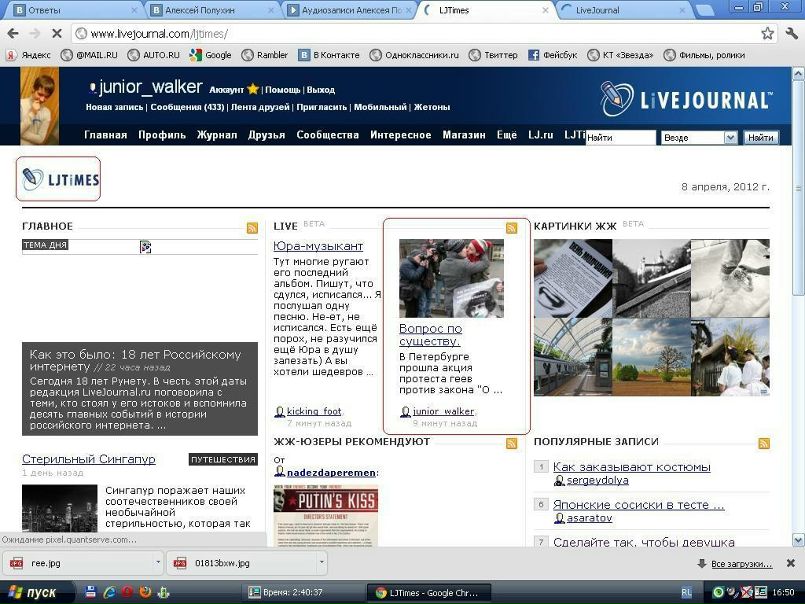
Task: Click the bookmark star in the address bar
Action: (x=767, y=33)
